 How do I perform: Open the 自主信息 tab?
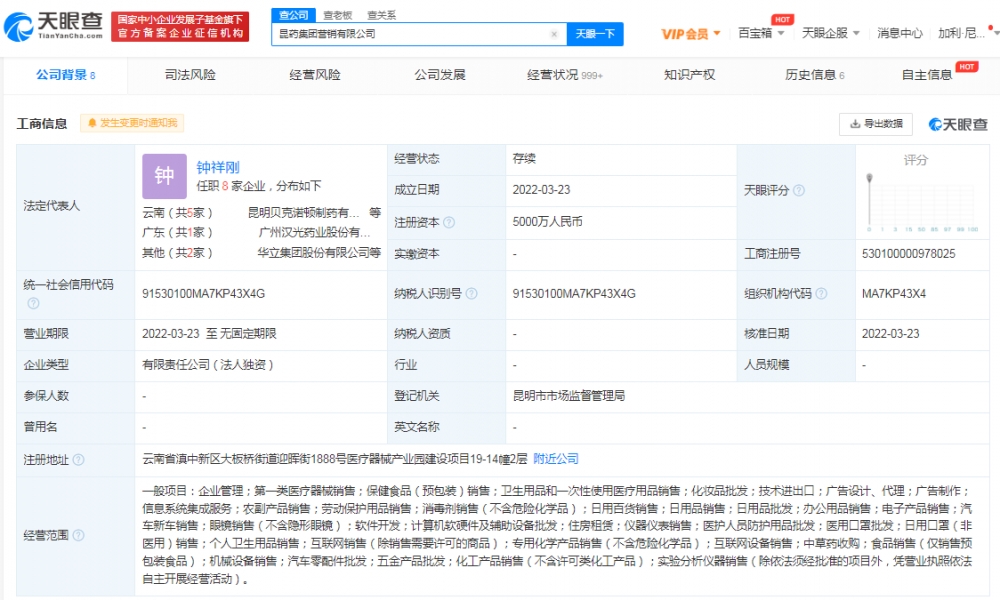927,75
